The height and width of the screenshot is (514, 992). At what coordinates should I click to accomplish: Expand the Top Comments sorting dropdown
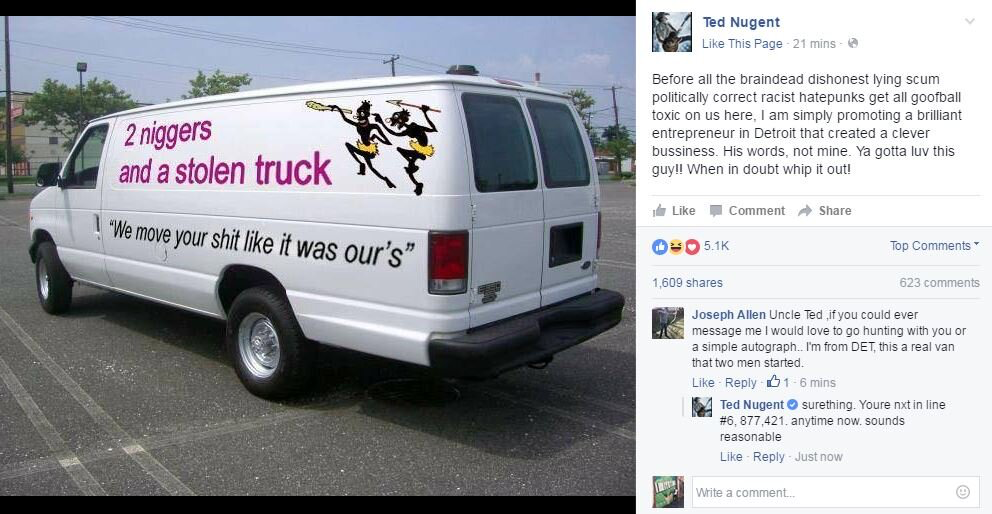tap(934, 246)
